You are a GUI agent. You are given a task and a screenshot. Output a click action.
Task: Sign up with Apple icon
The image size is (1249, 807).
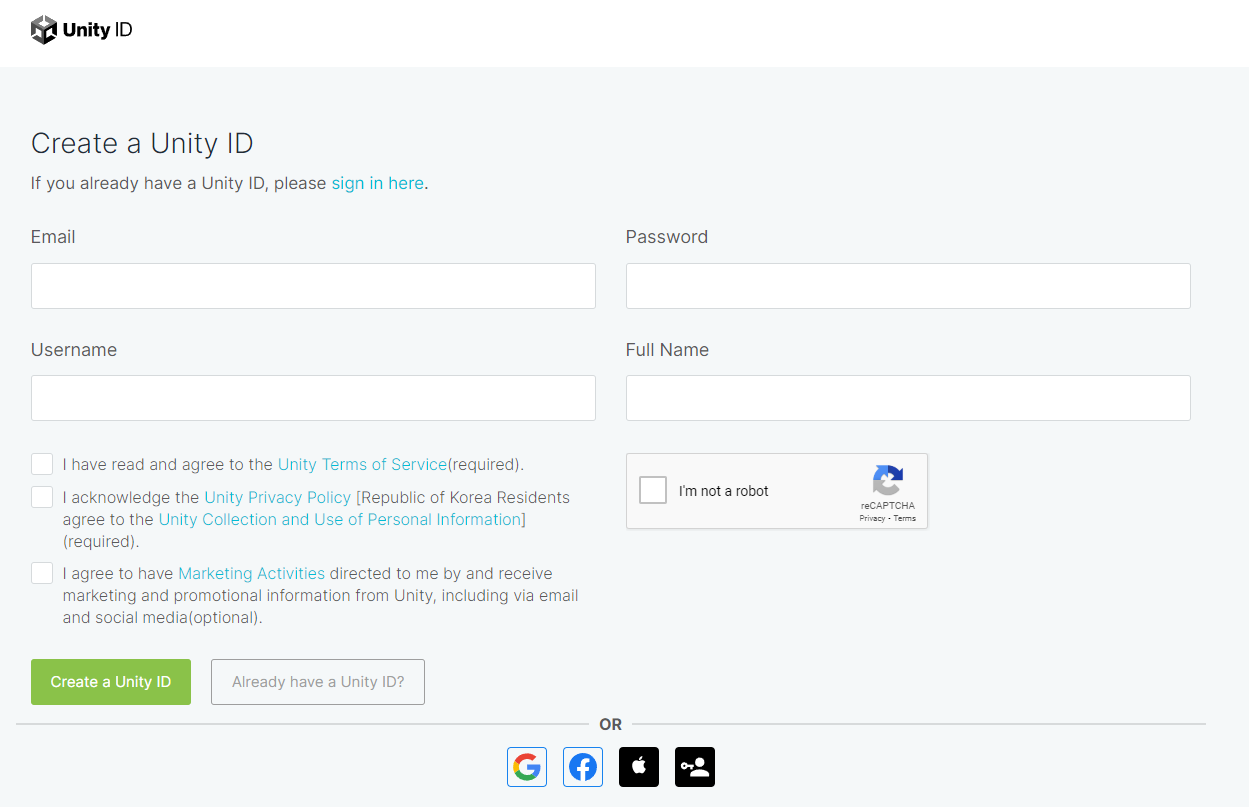tap(639, 767)
